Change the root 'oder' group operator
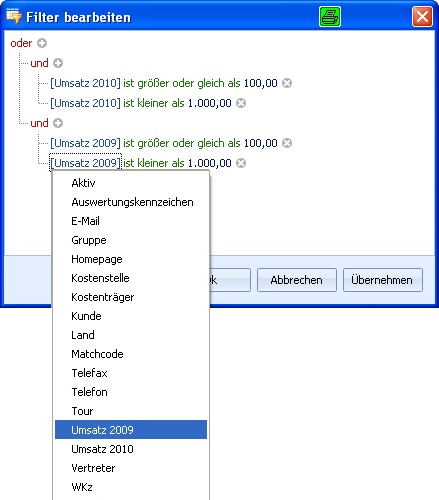This screenshot has width=439, height=500. pyautogui.click(x=21, y=43)
